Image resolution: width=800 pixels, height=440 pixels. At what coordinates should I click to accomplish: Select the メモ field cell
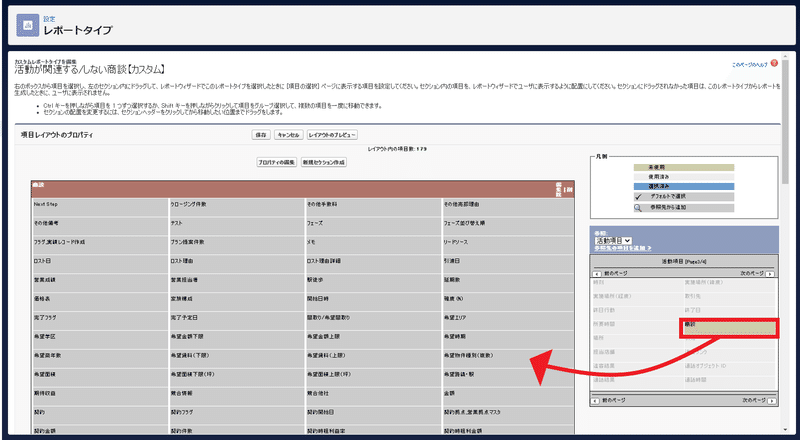click(x=373, y=245)
